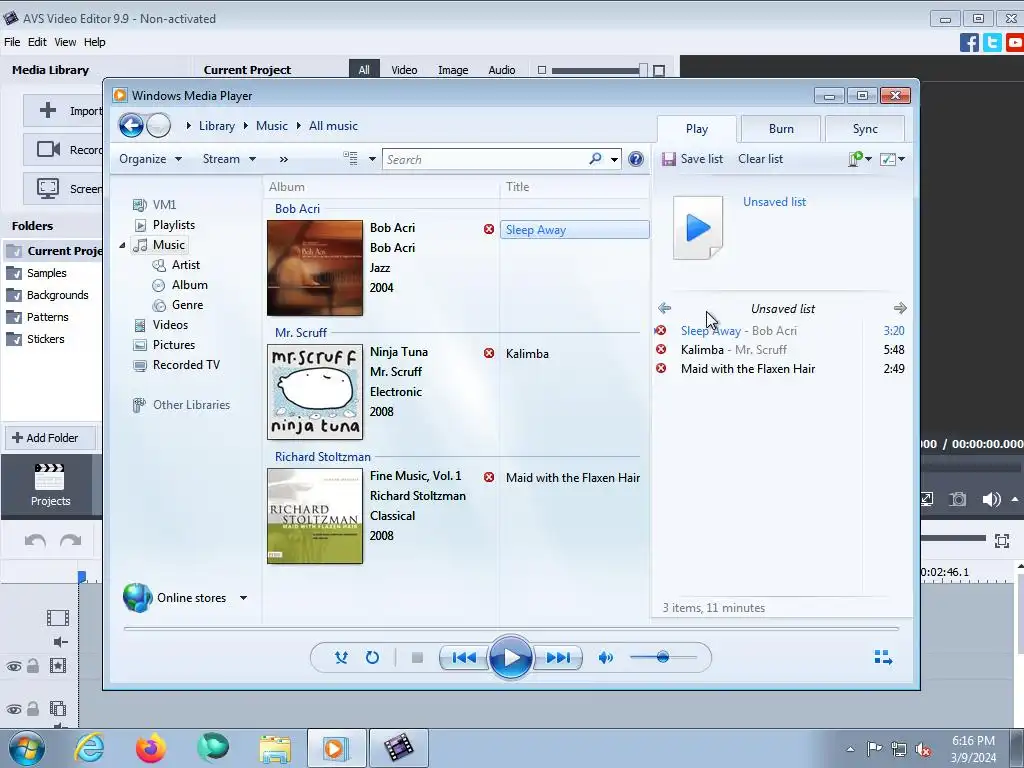Click the Back arrow in Media Player
The height and width of the screenshot is (768, 1024).
point(131,125)
